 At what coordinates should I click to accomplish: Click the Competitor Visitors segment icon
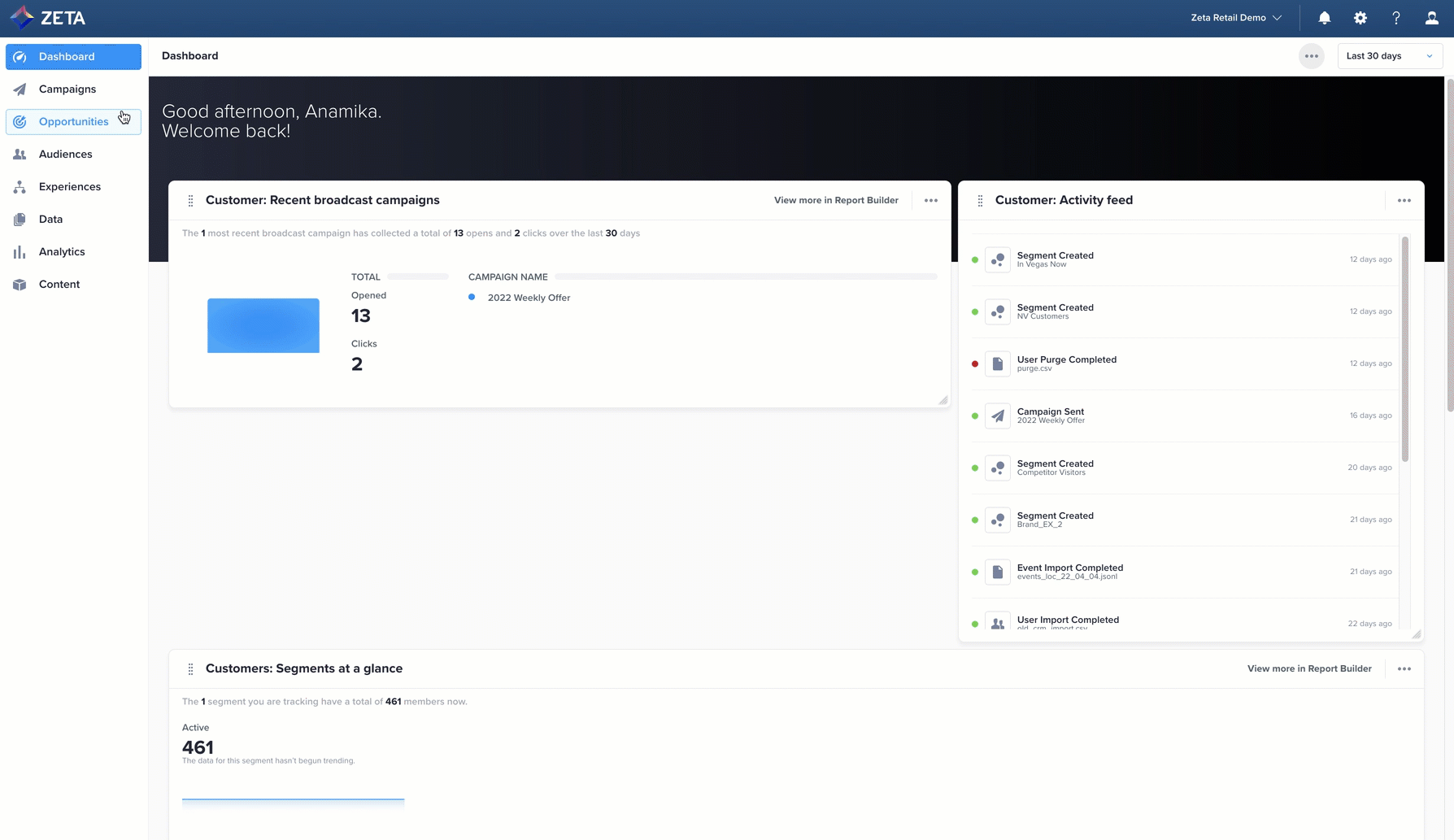pos(998,468)
